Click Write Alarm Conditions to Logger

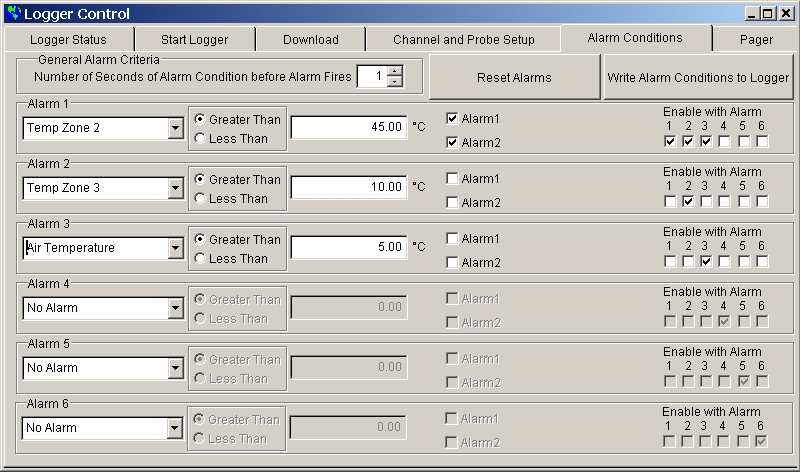(x=698, y=77)
